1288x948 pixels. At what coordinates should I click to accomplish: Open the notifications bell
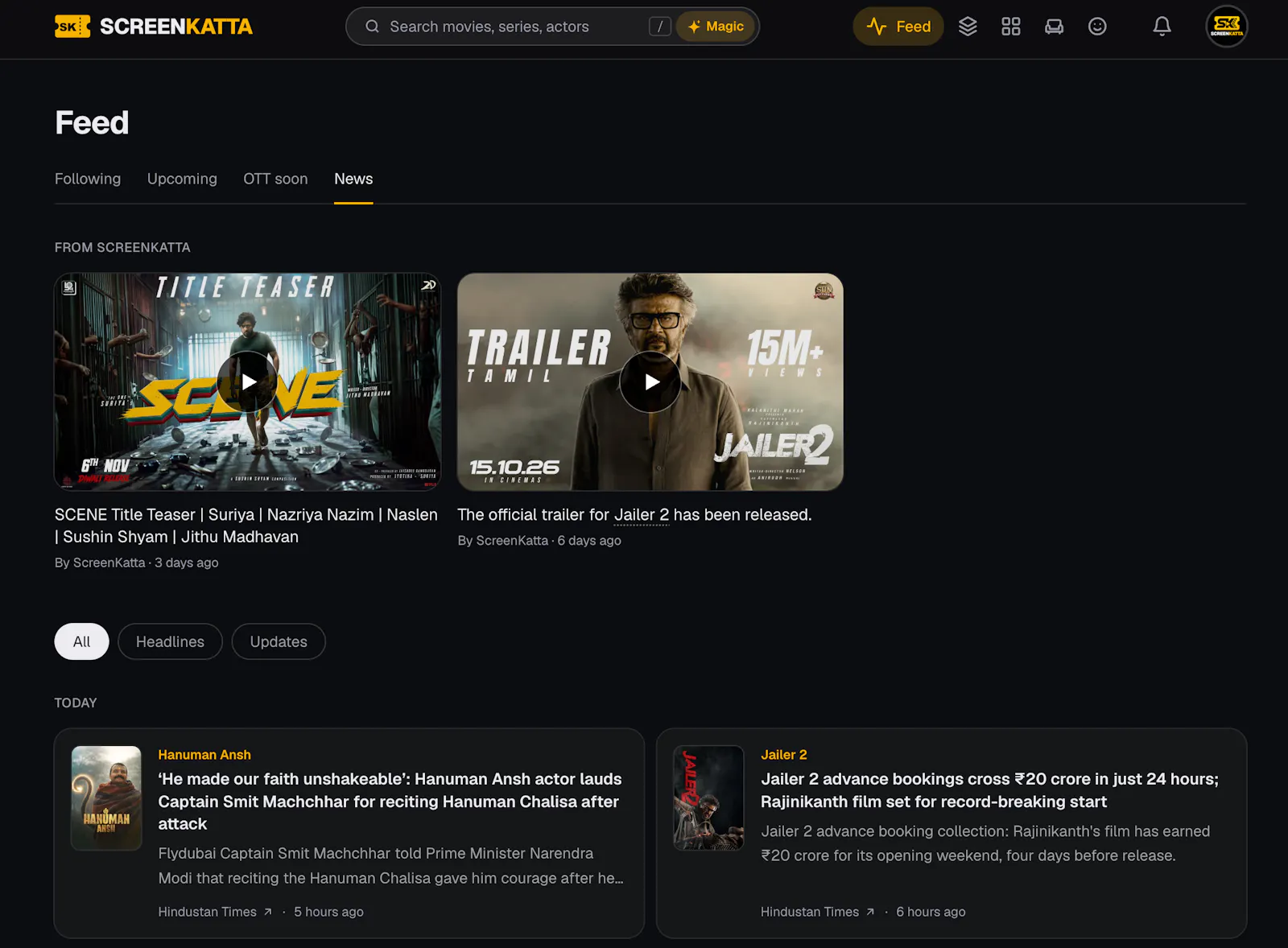1162,27
